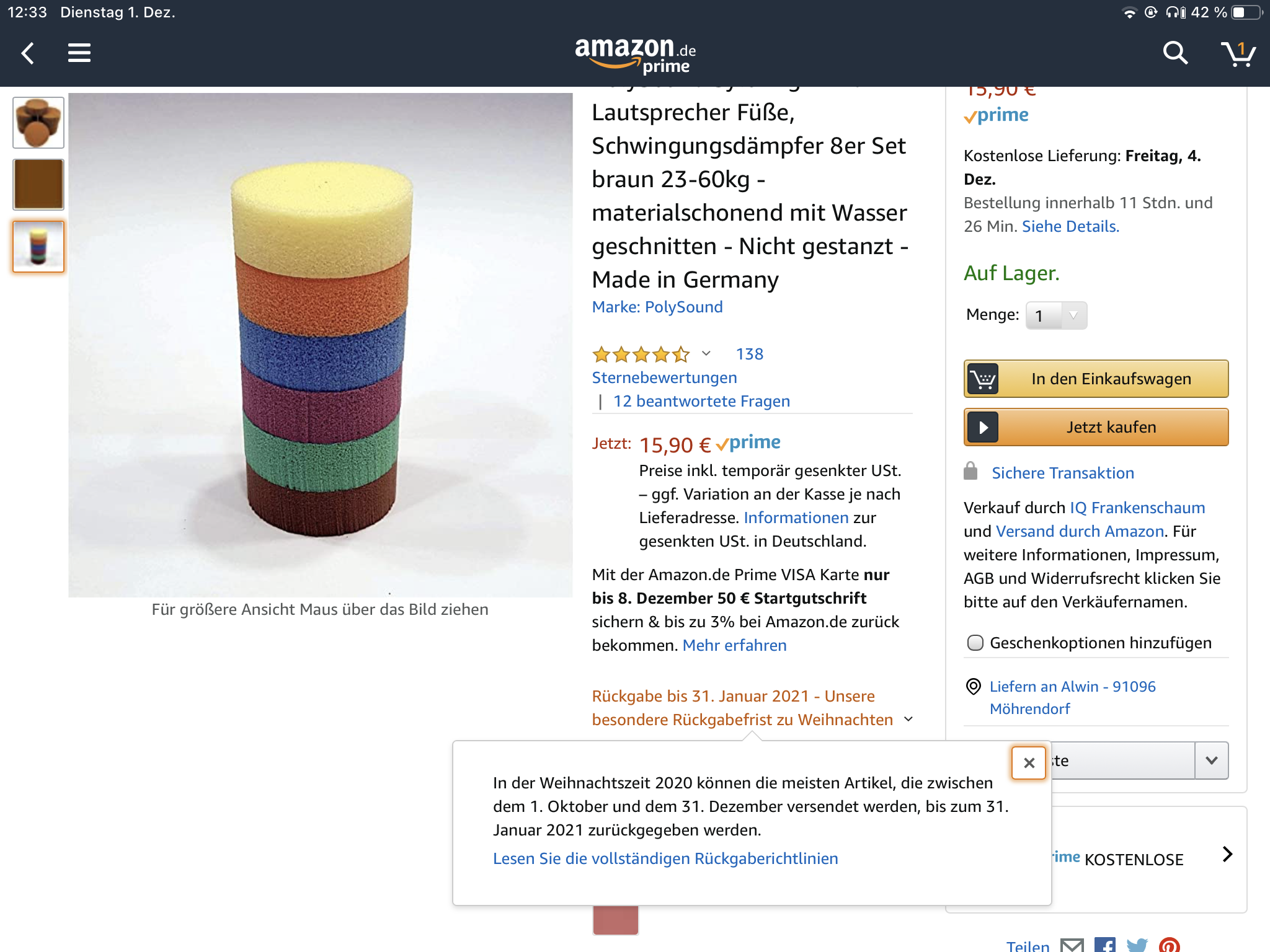This screenshot has width=1270, height=952.
Task: Open the shopping cart icon
Action: [x=1238, y=53]
